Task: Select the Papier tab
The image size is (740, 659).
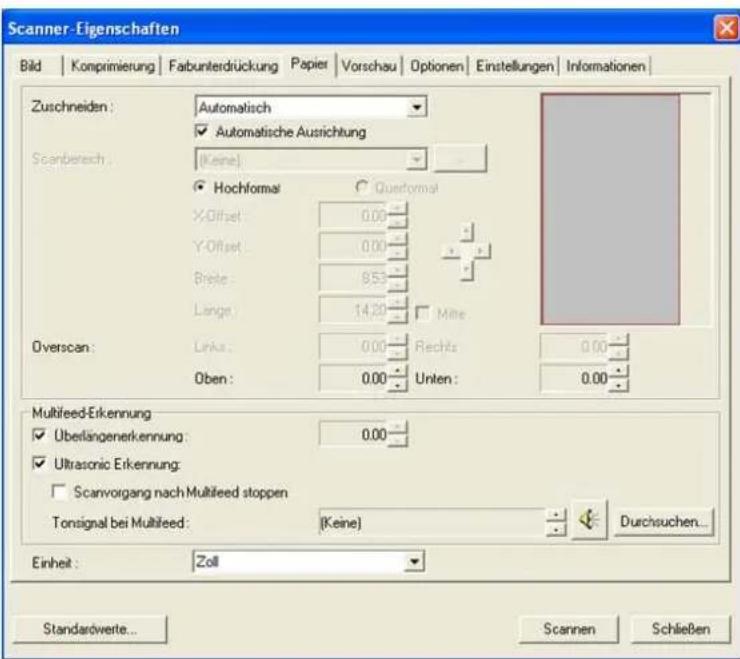Action: coord(309,63)
